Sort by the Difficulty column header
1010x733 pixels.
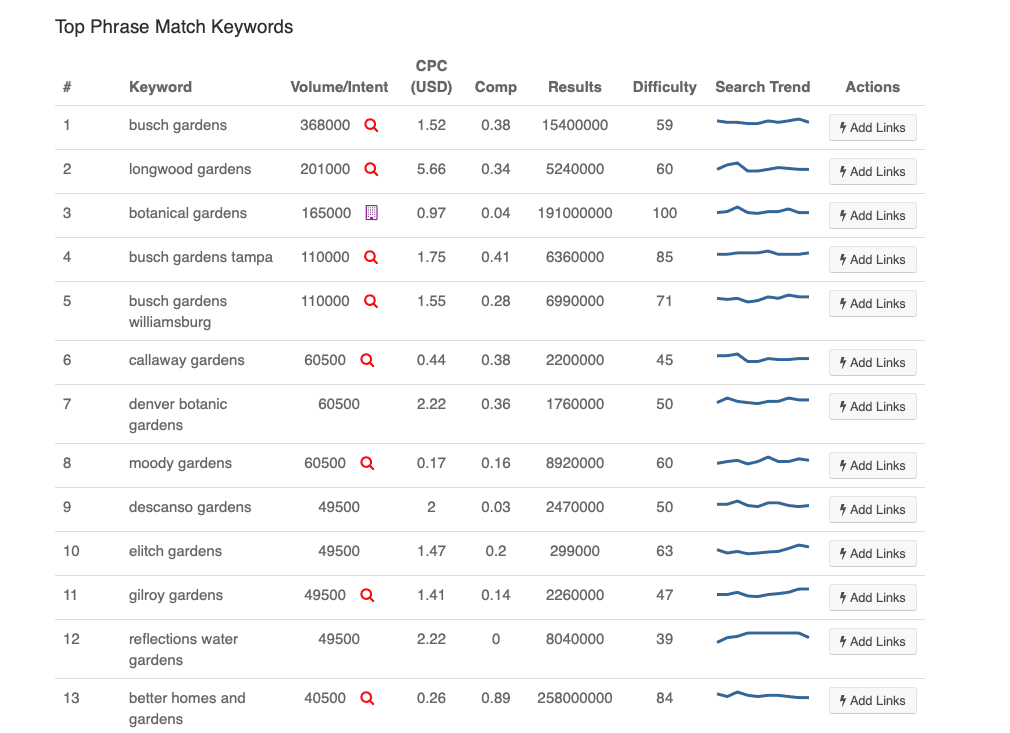point(664,87)
